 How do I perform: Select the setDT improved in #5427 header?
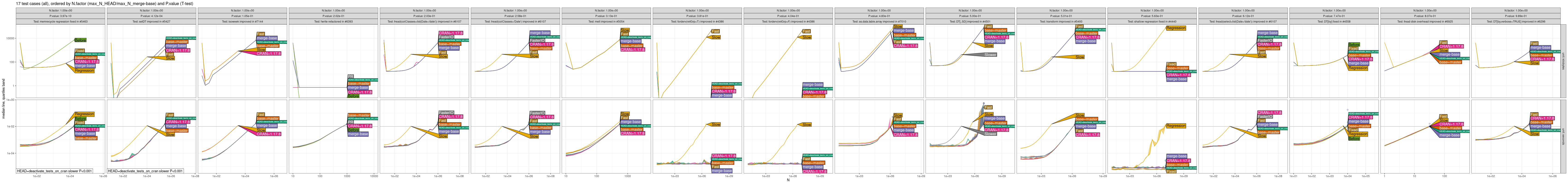point(151,21)
